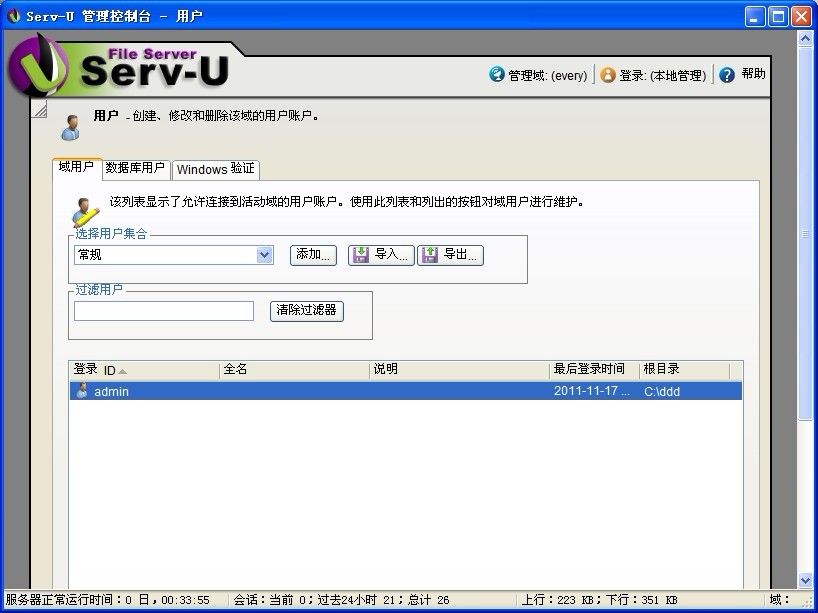Sort by the 最后登录时间 column header
The width and height of the screenshot is (818, 613).
click(x=594, y=370)
